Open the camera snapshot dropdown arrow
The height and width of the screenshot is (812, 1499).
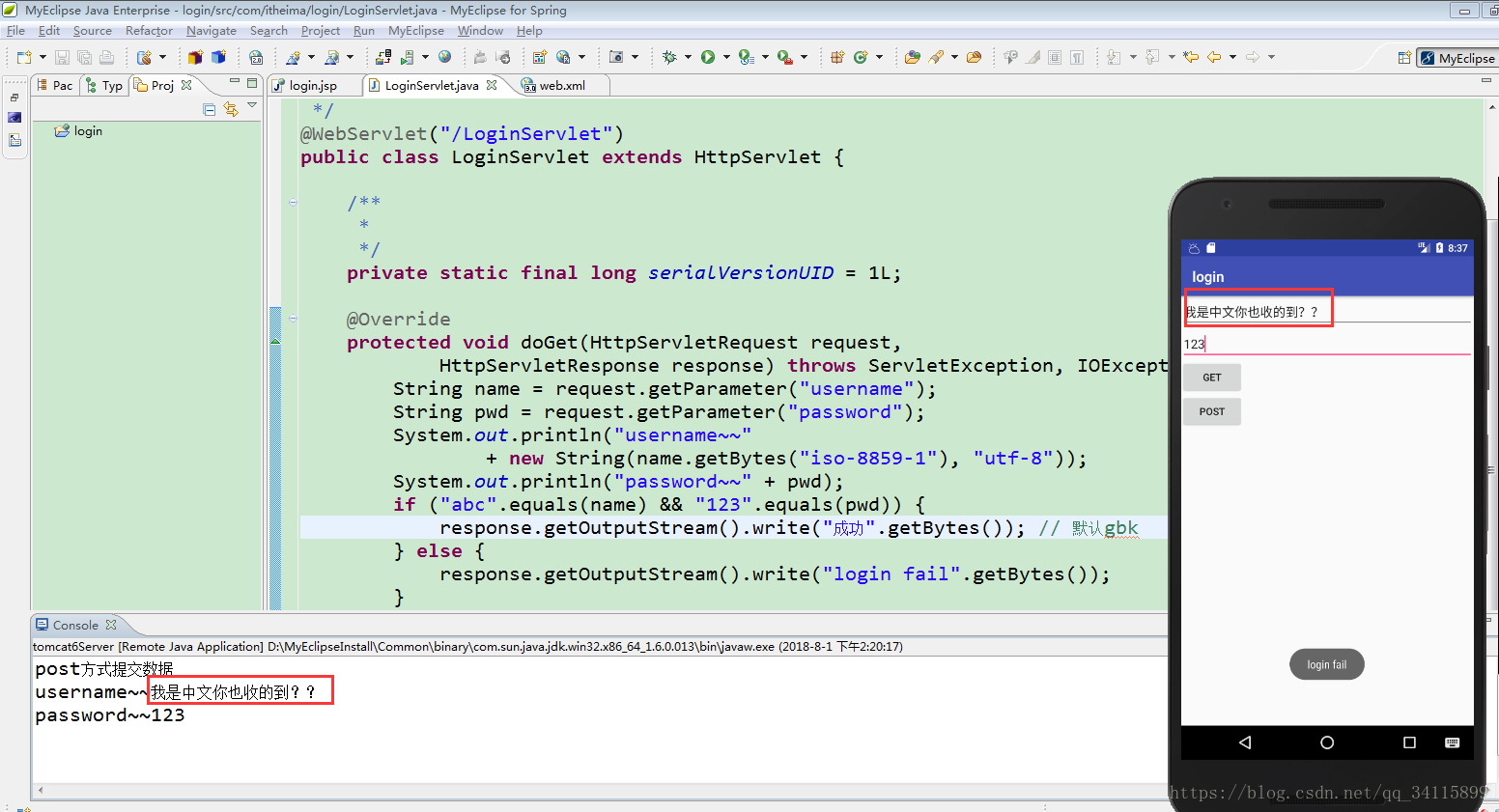tap(635, 58)
